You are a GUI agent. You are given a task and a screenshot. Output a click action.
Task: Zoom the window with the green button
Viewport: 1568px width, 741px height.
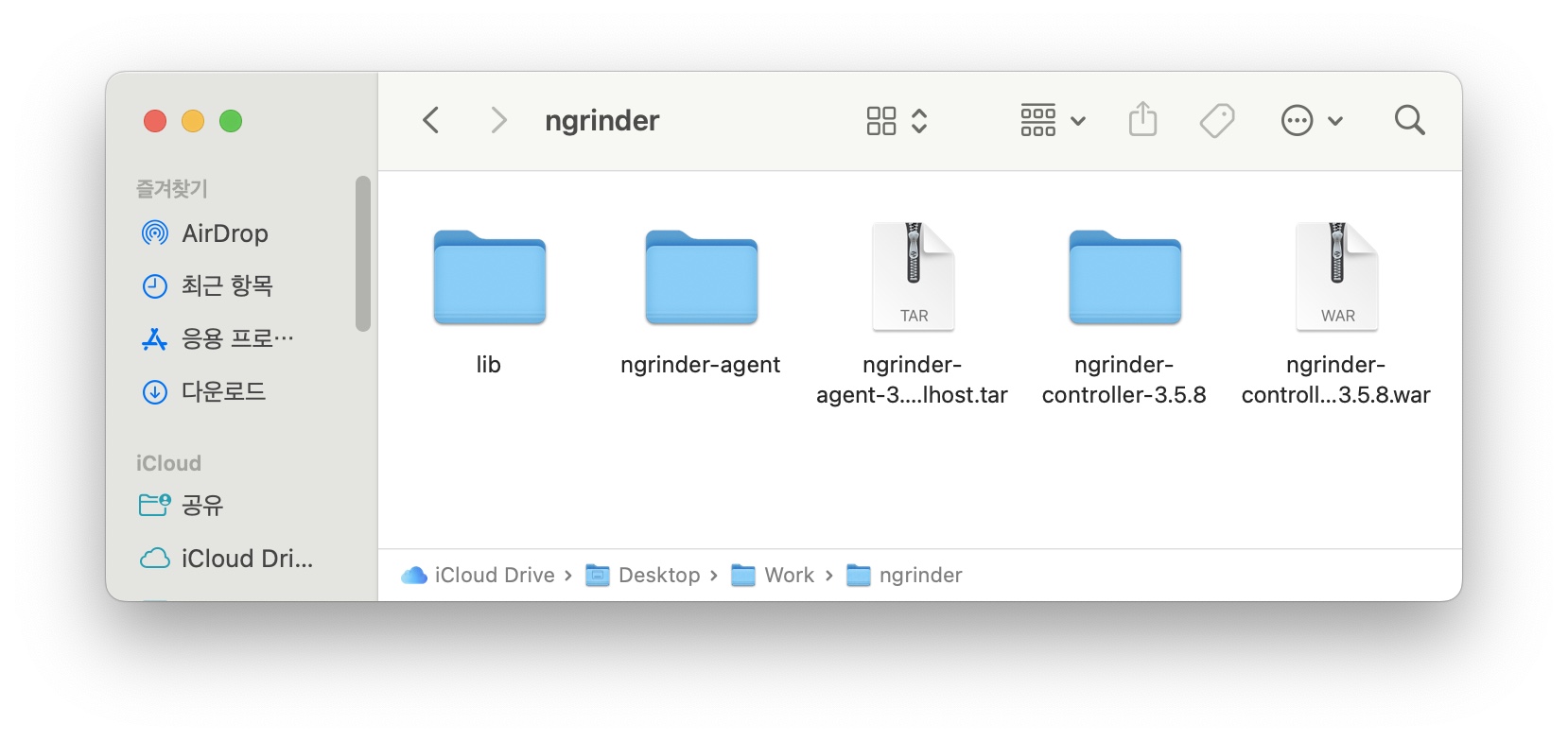coord(231,121)
